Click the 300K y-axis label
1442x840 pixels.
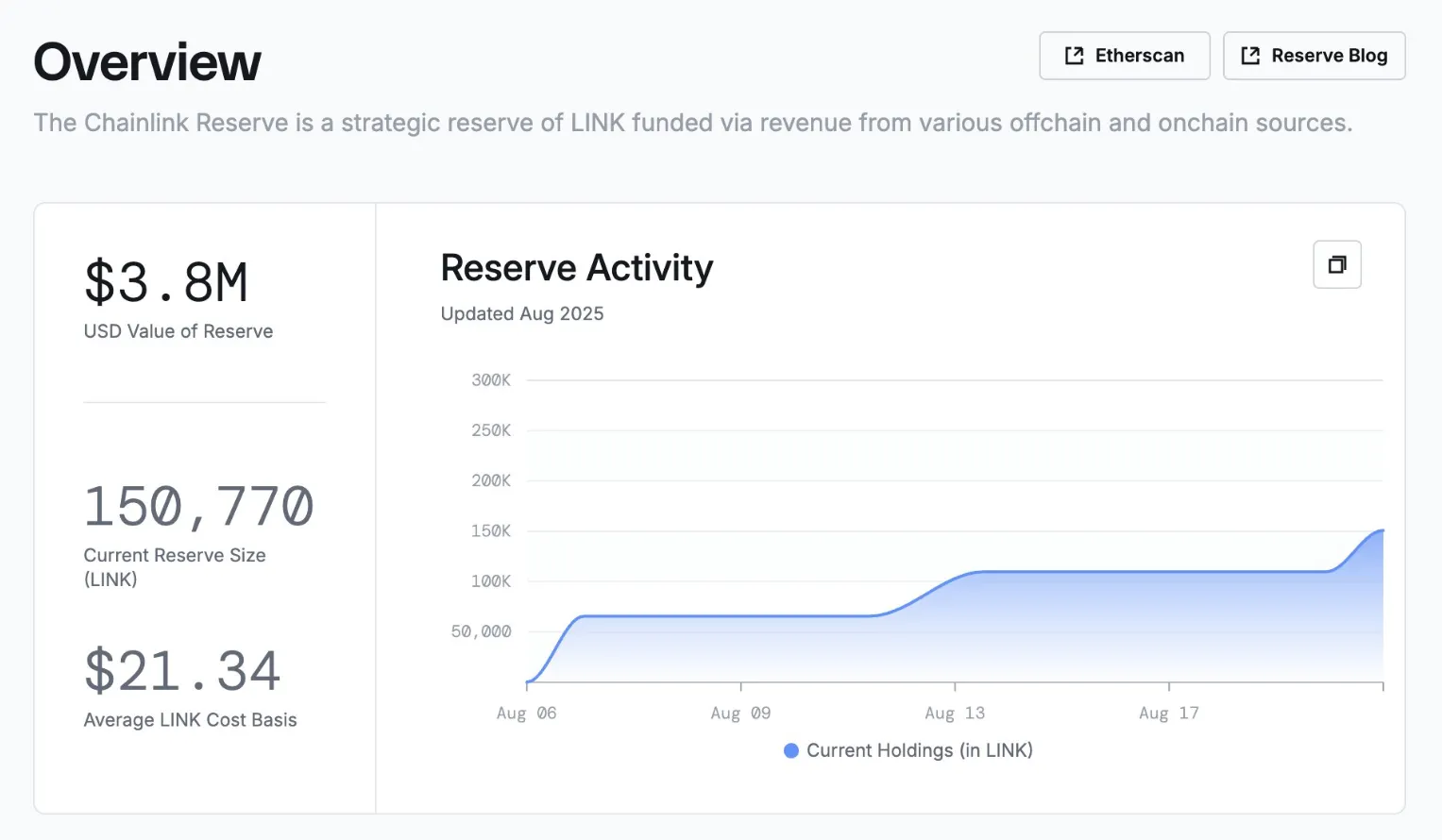[x=491, y=380]
